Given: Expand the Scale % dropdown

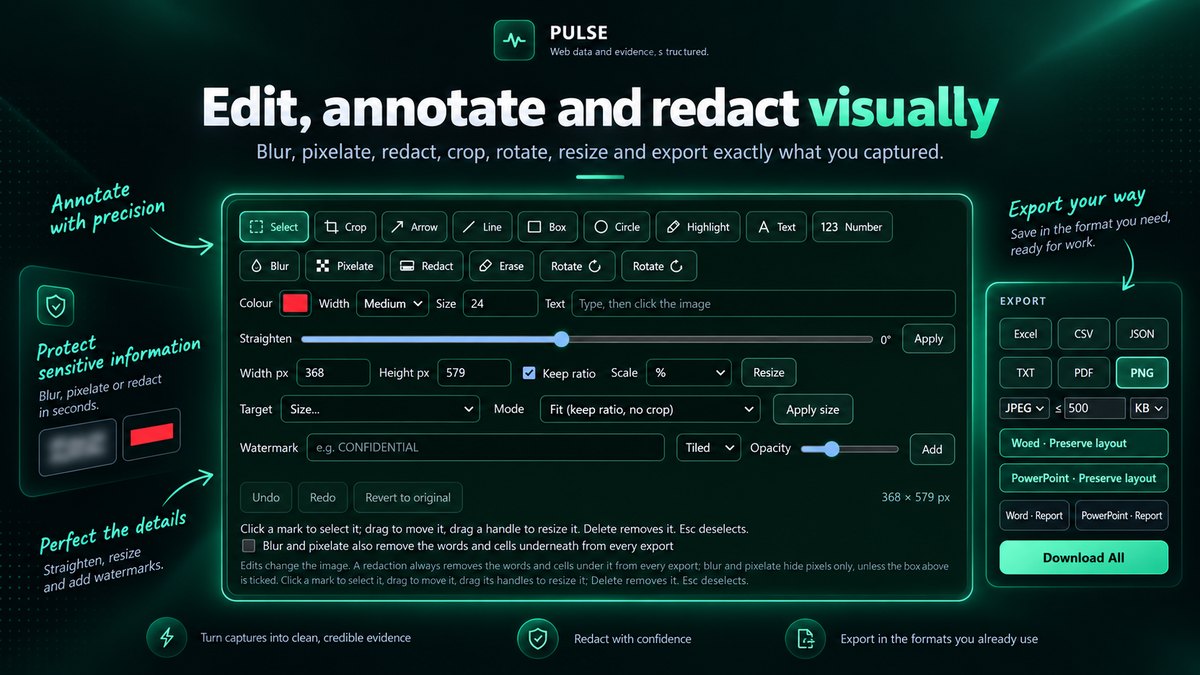Looking at the screenshot, I should point(689,373).
